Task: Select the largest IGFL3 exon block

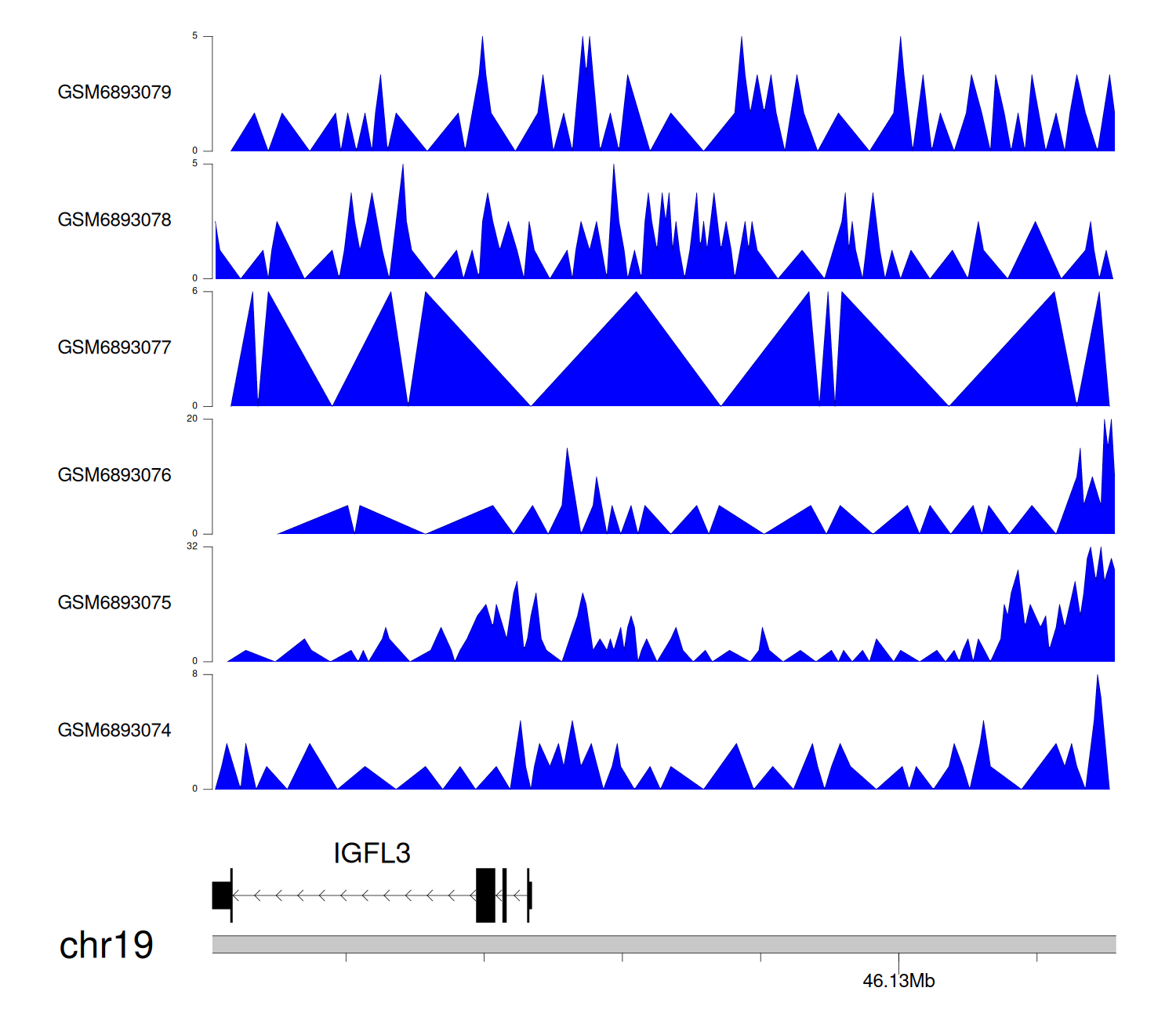Action: (485, 895)
